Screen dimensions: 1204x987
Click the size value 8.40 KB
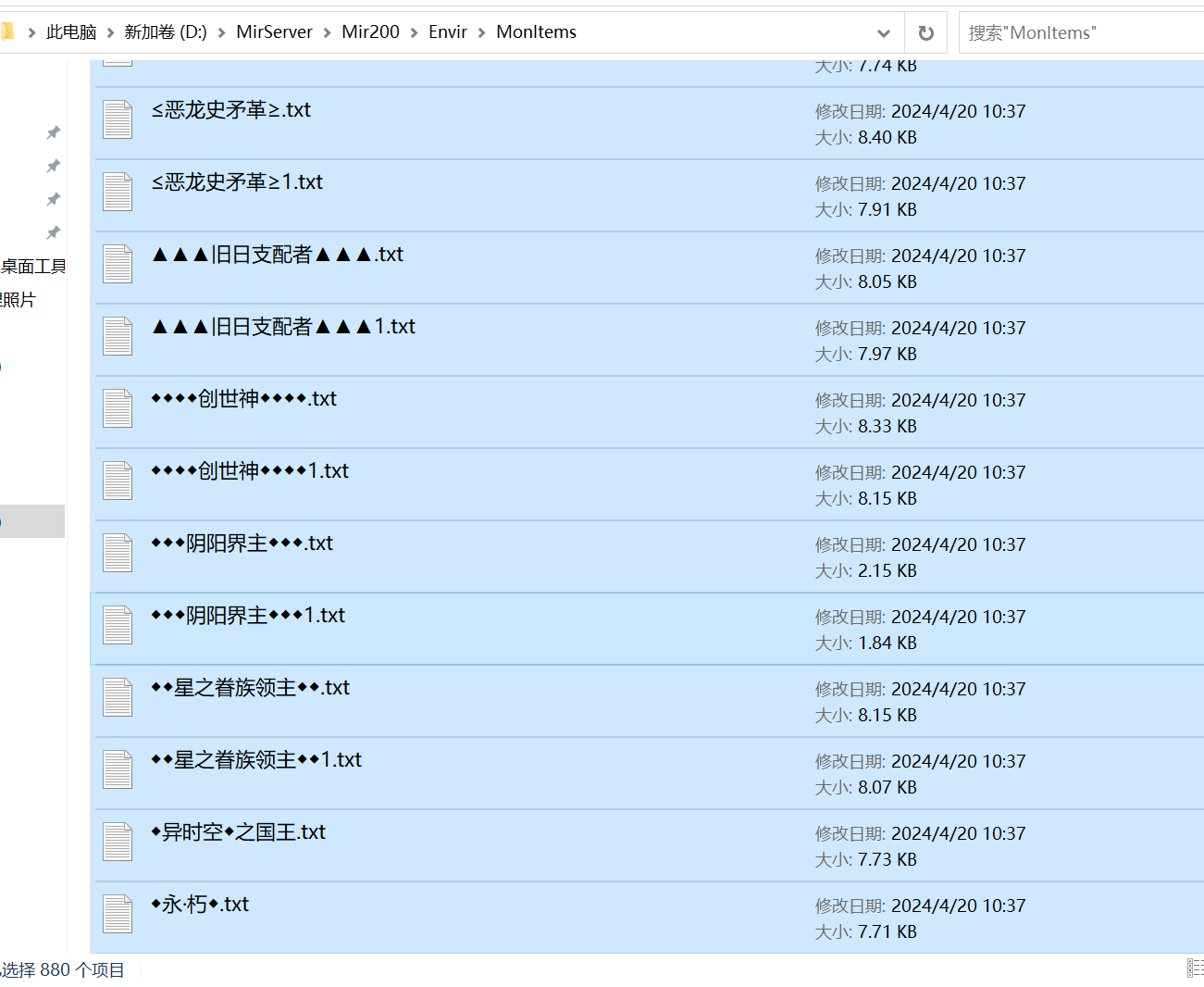pyautogui.click(x=887, y=138)
